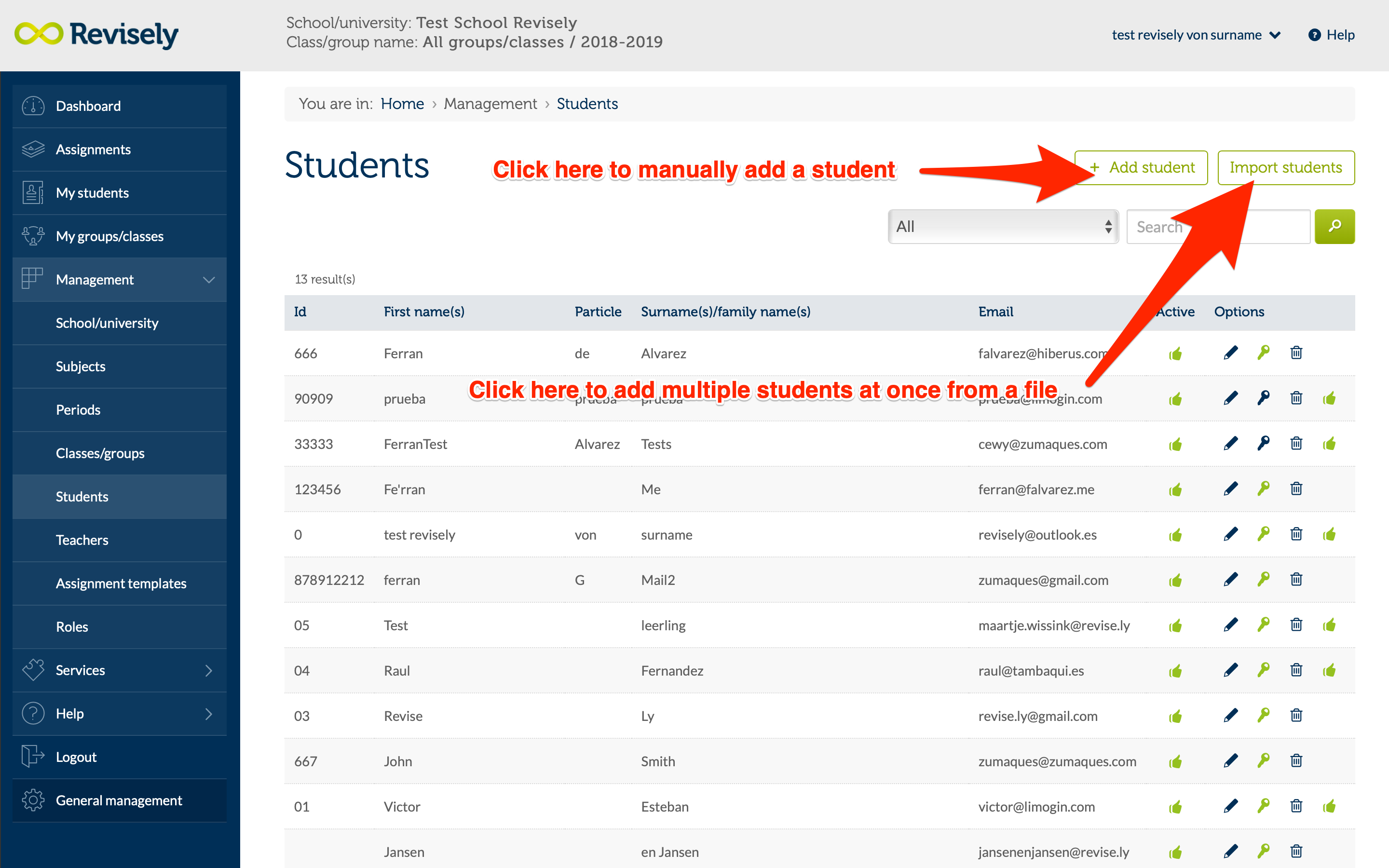The height and width of the screenshot is (868, 1389).
Task: Open General management via the gear icon
Action: click(x=33, y=800)
